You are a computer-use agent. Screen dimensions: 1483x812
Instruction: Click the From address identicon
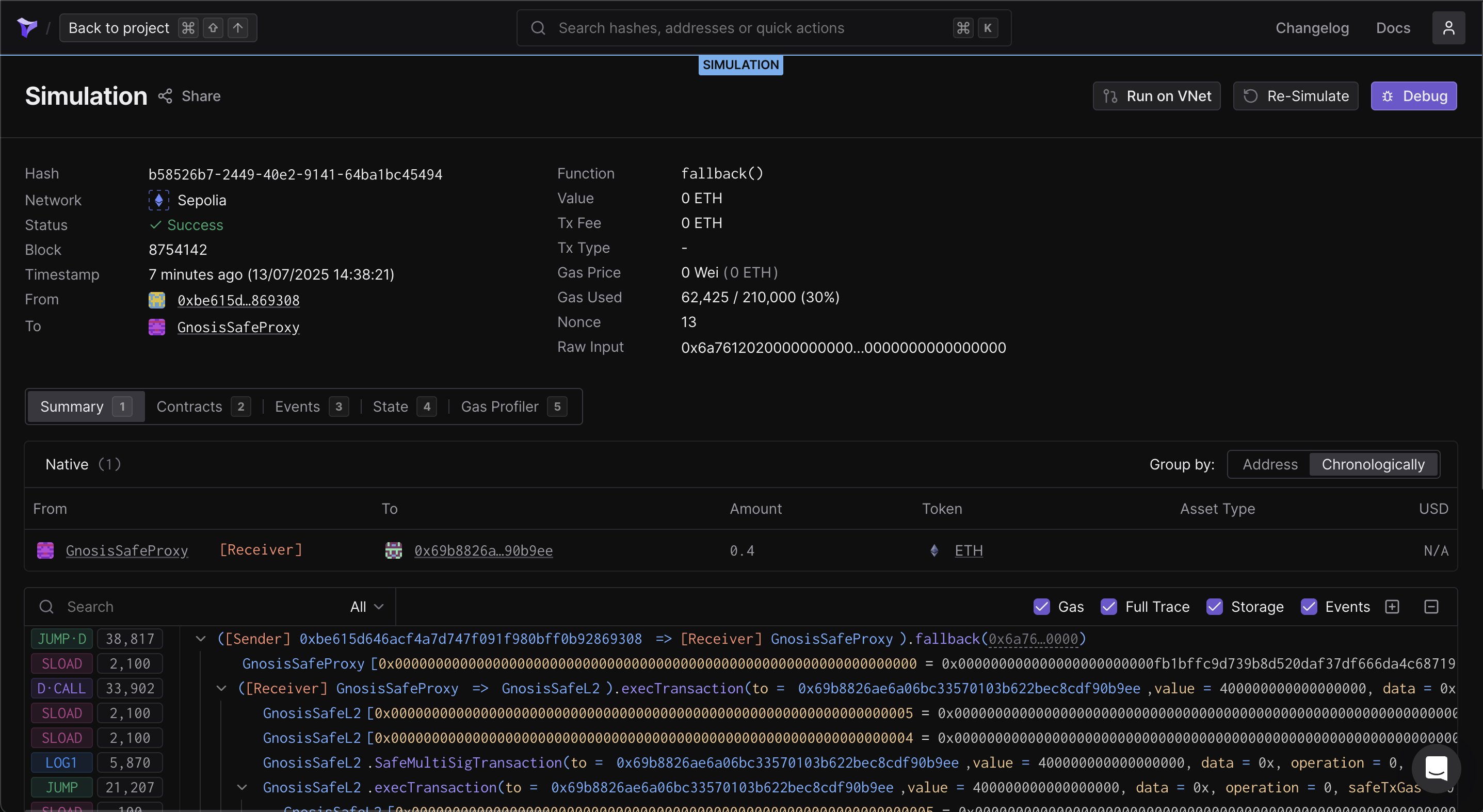[x=156, y=300]
